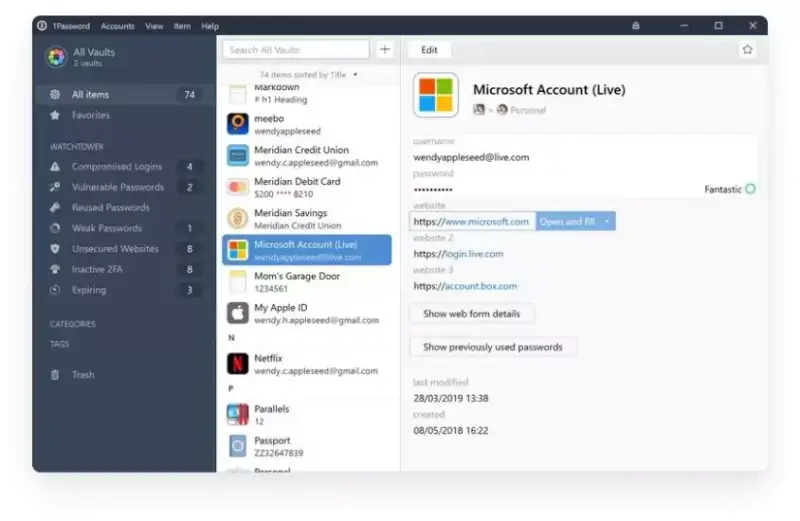800x521 pixels.
Task: Mark item as favorite with star icon
Action: click(747, 49)
